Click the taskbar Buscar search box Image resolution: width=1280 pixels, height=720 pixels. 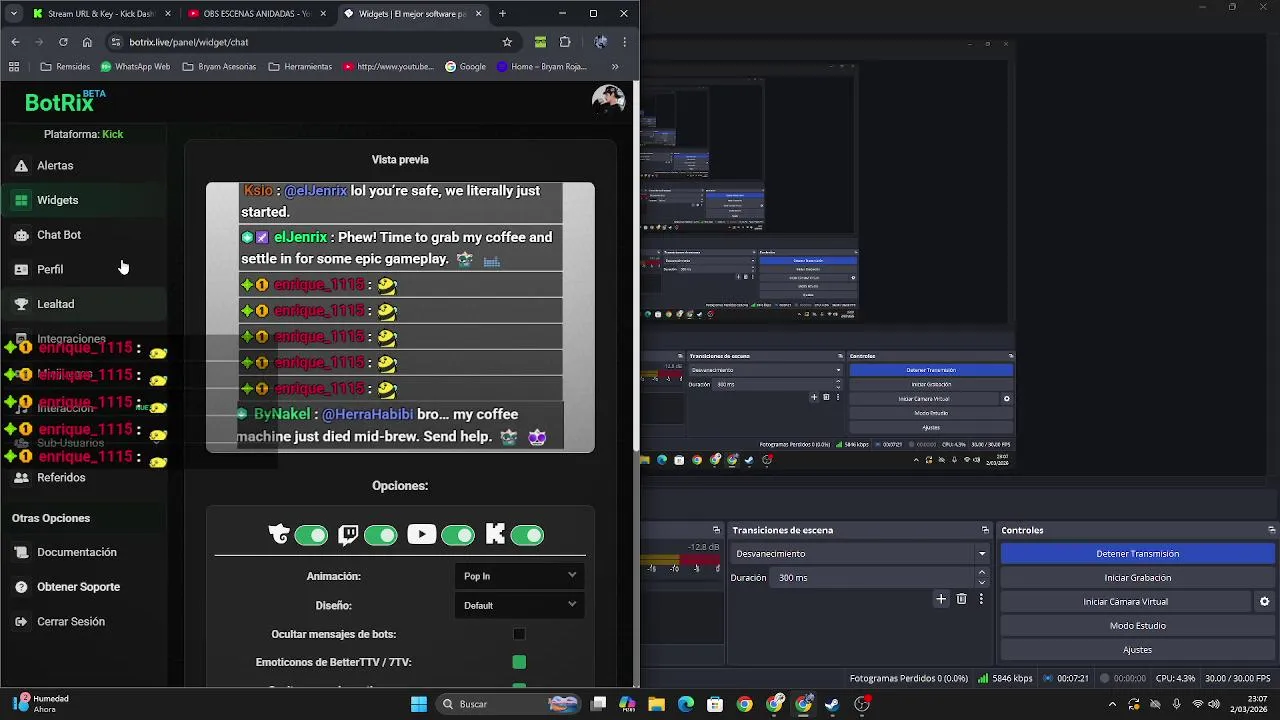tap(510, 704)
